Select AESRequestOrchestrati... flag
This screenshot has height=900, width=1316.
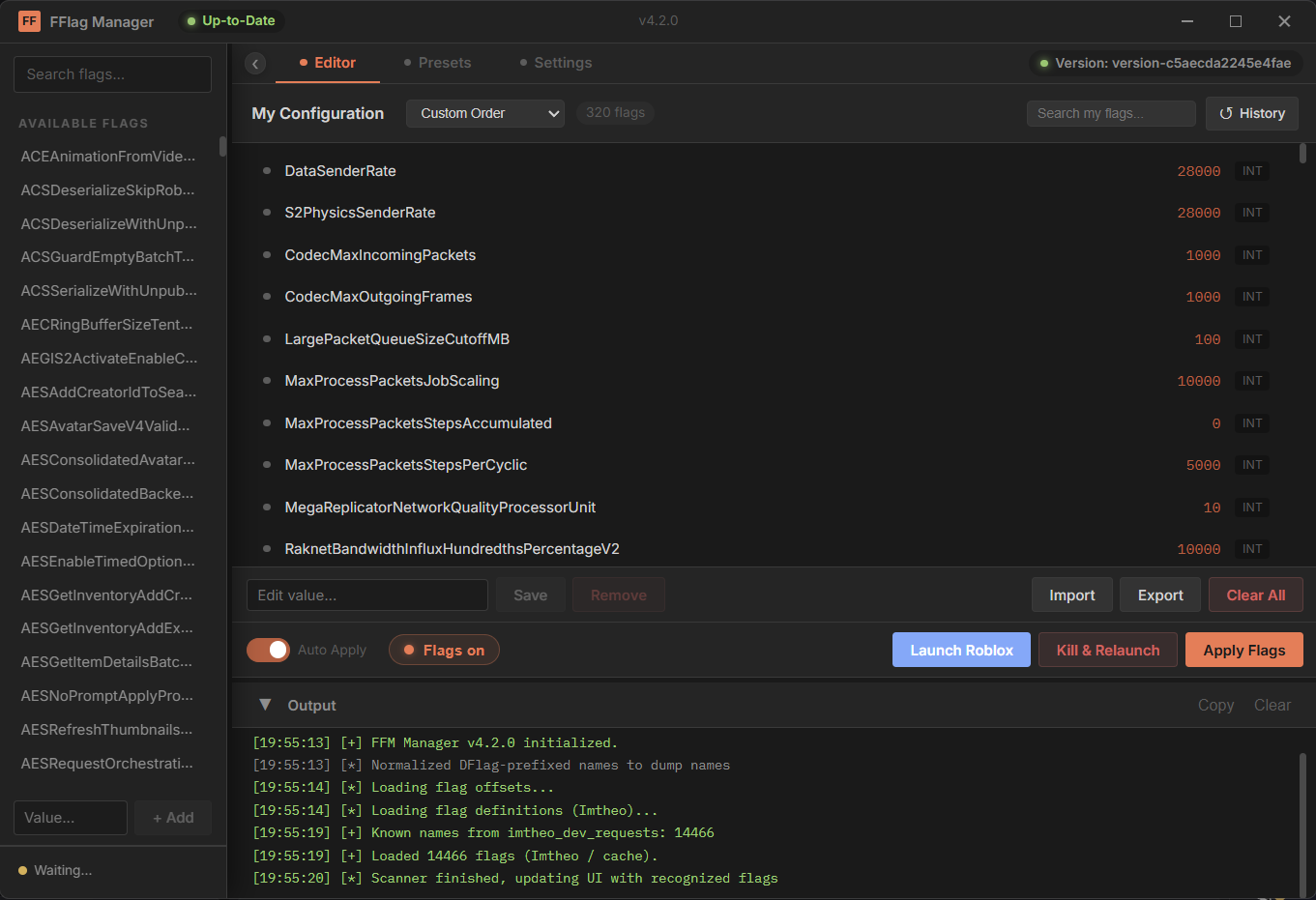108,764
